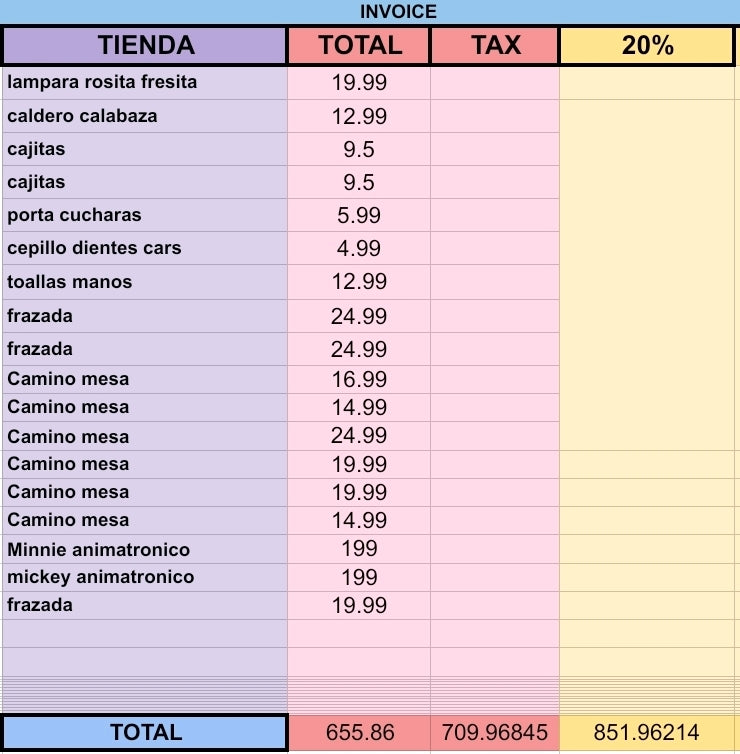This screenshot has height=754, width=740.
Task: Select the 4.99 price cell
Action: coord(359,248)
